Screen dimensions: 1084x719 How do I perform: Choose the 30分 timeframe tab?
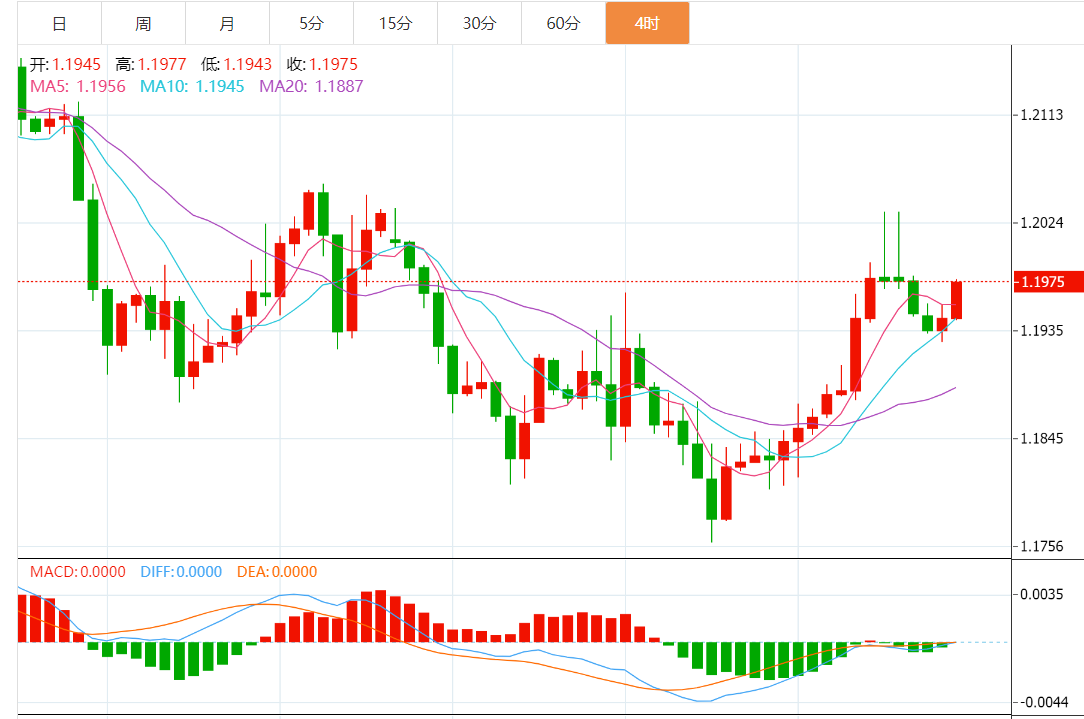coord(480,24)
